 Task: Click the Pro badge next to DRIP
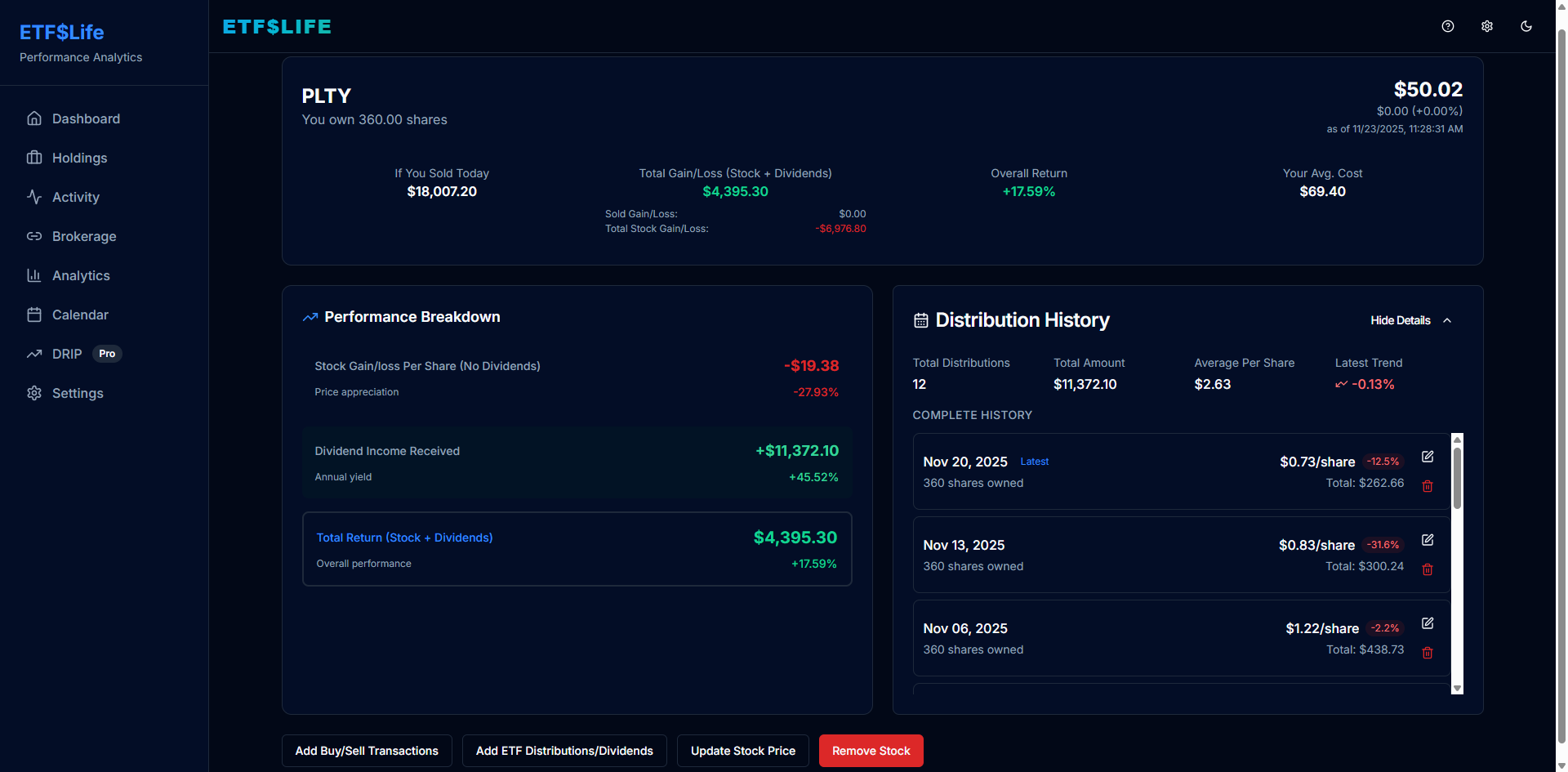tap(107, 354)
